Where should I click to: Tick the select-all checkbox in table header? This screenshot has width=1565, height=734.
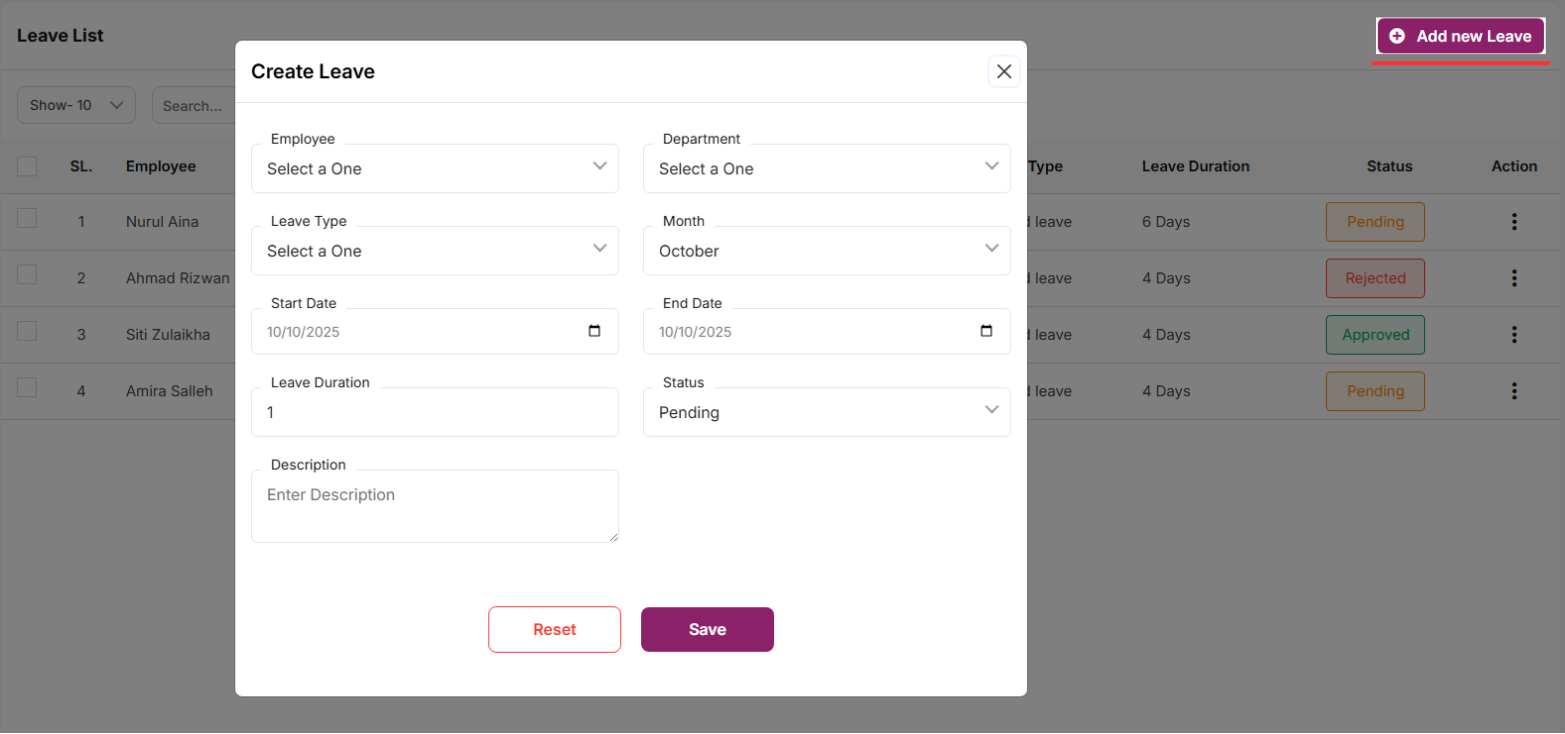pyautogui.click(x=27, y=166)
